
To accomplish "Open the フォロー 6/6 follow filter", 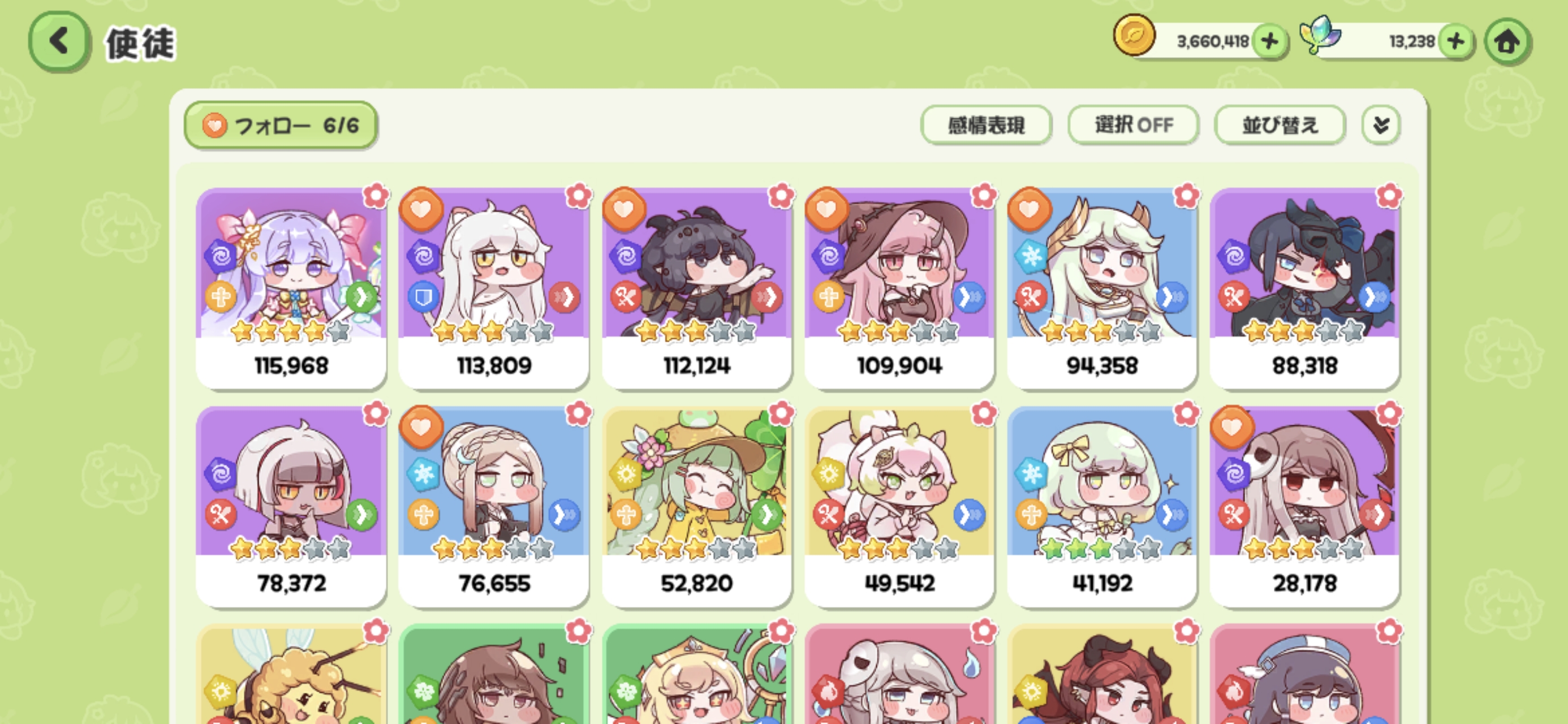I will tap(281, 126).
